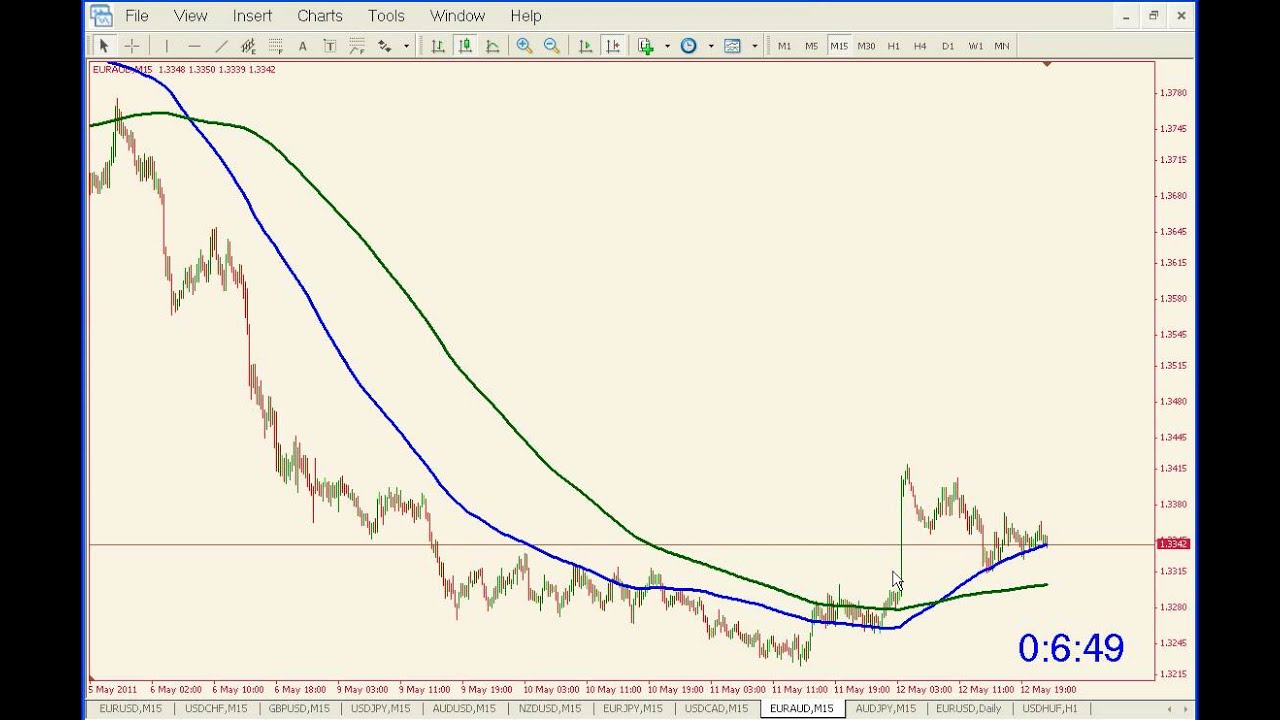Zoom out on the chart

tap(551, 46)
